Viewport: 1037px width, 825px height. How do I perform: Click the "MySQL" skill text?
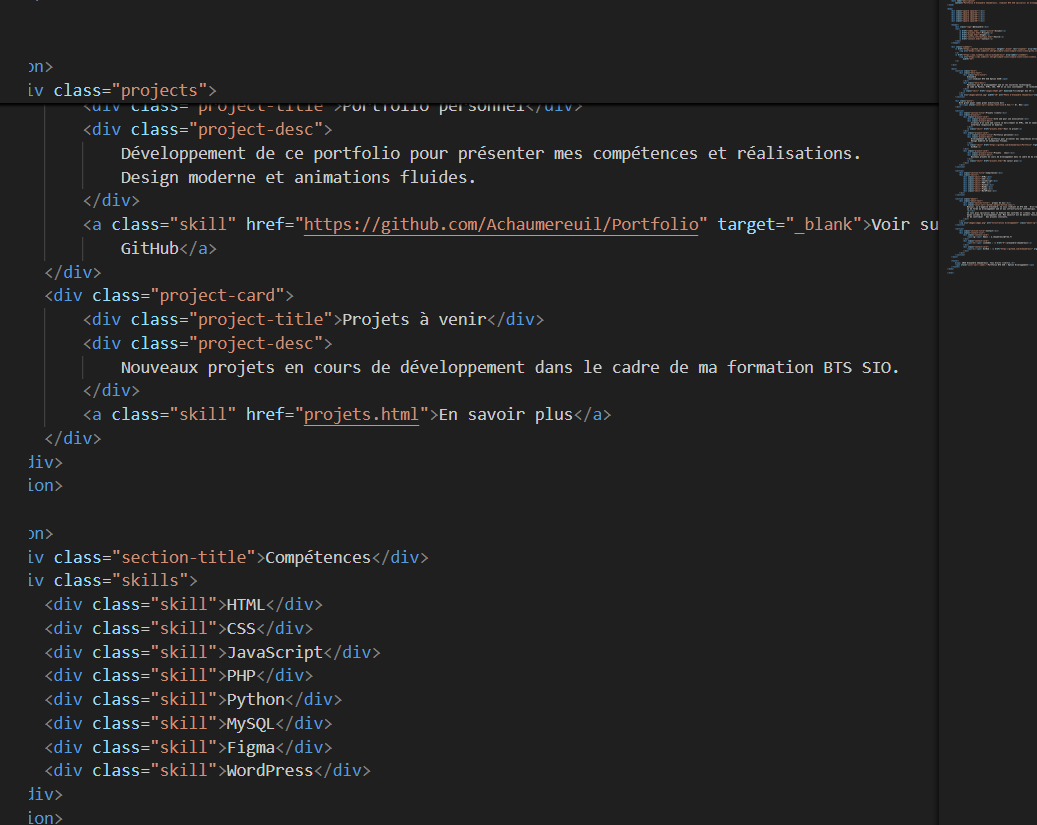(251, 723)
